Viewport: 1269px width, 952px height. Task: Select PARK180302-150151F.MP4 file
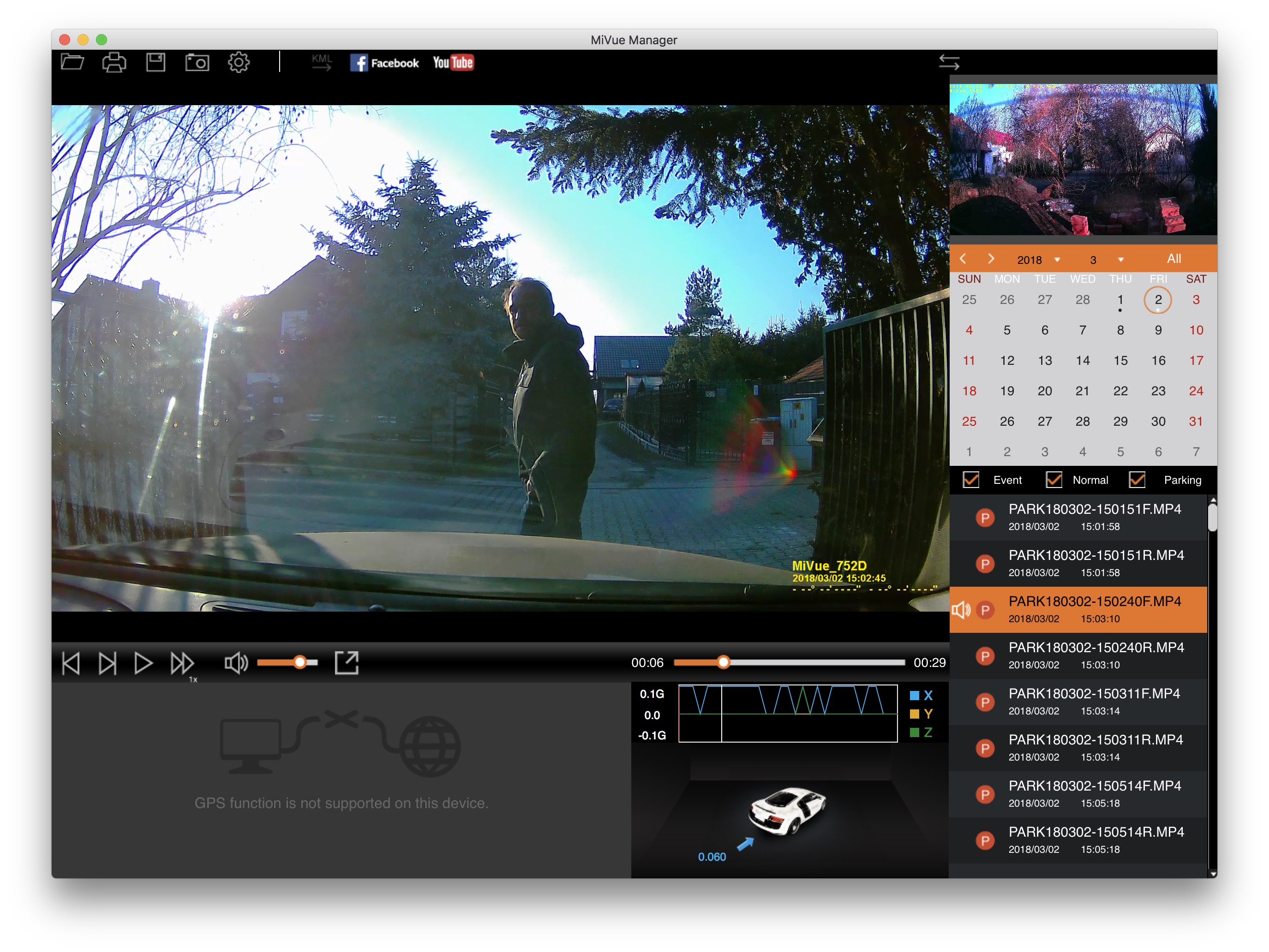click(1078, 518)
